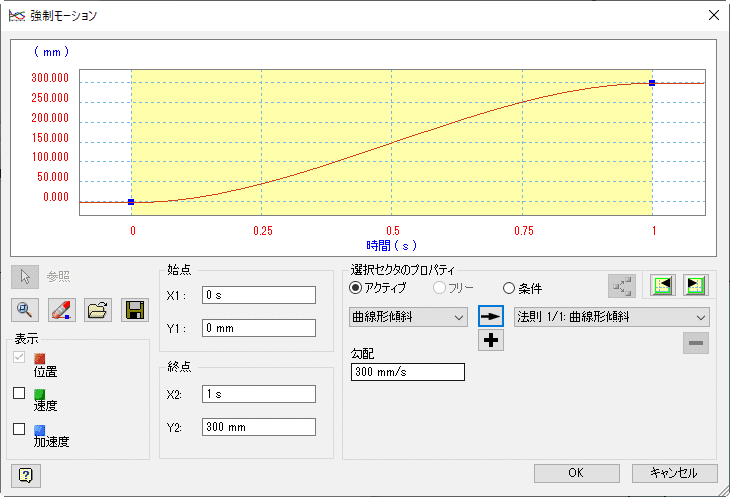Click OK to confirm
730x497 pixels.
(576, 473)
